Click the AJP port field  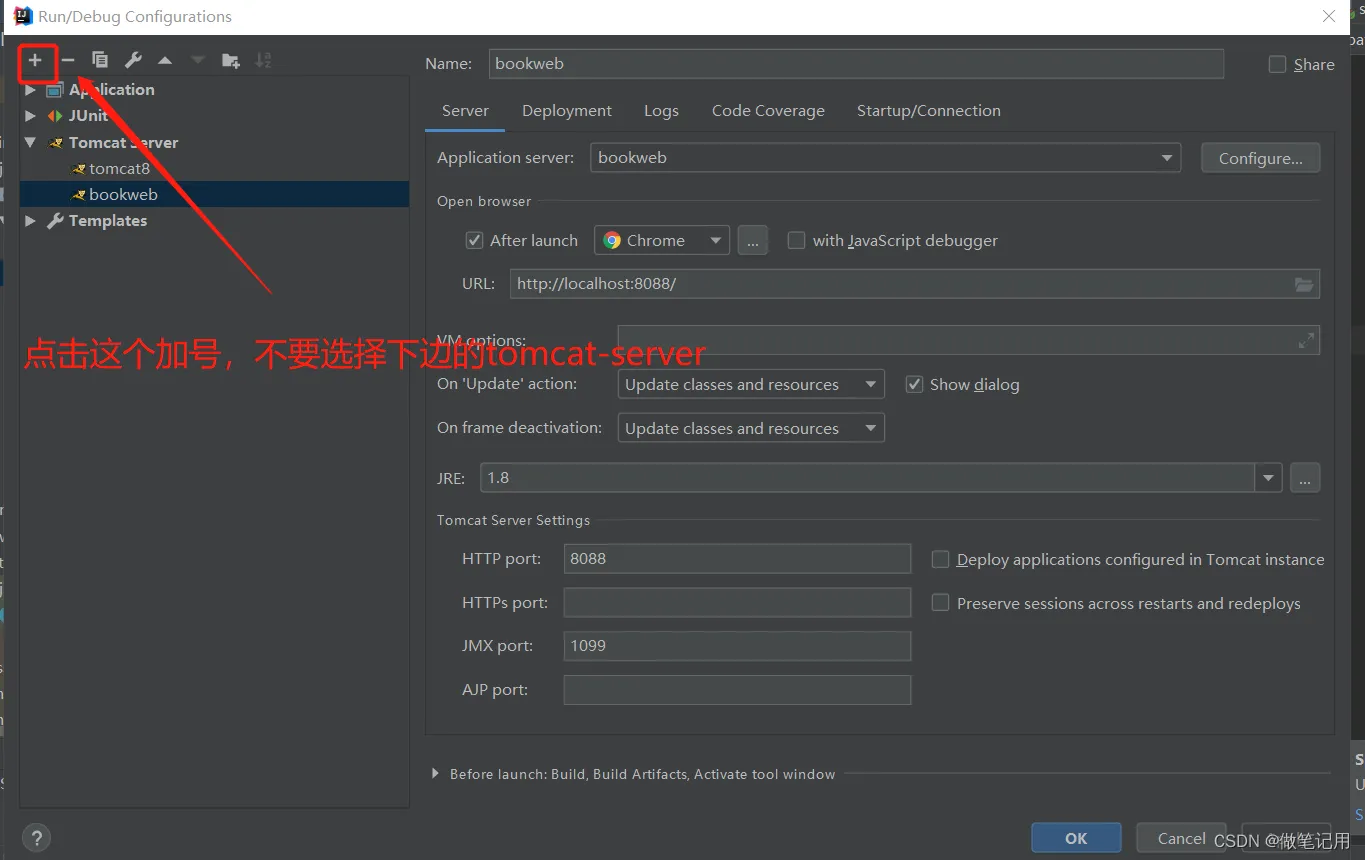(x=737, y=690)
